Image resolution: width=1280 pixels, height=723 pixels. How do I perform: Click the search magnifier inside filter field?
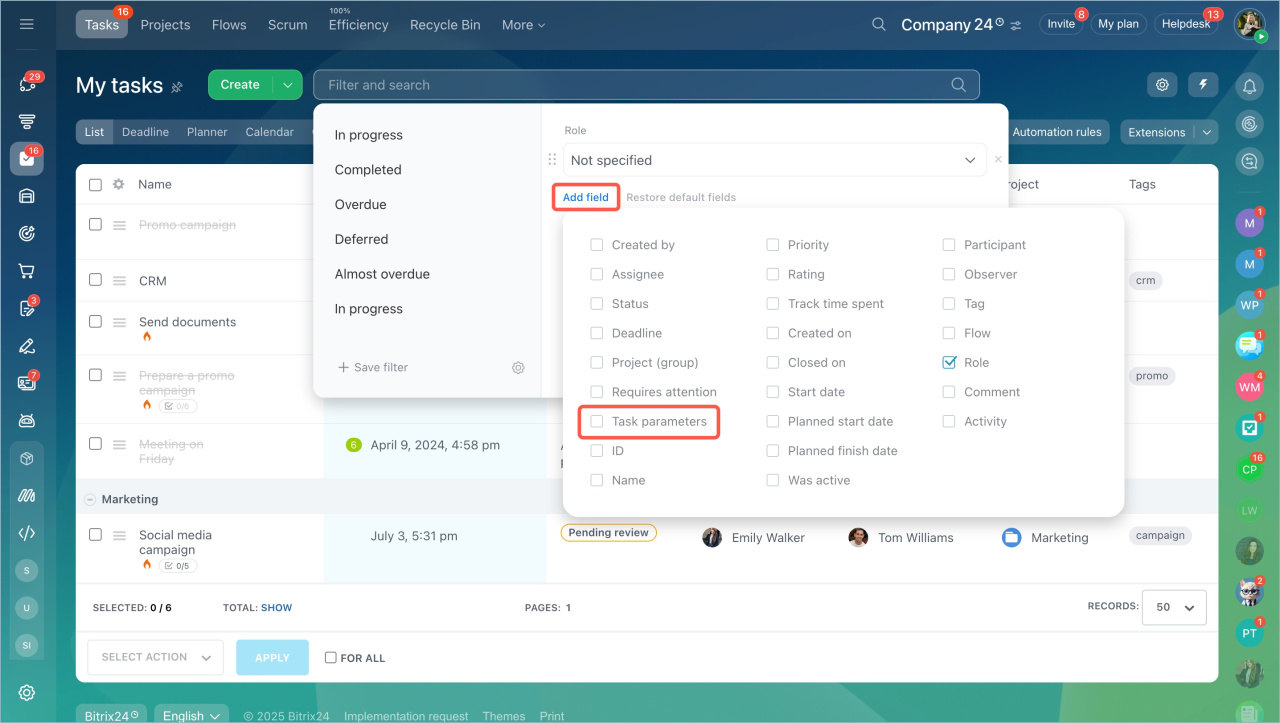point(958,85)
